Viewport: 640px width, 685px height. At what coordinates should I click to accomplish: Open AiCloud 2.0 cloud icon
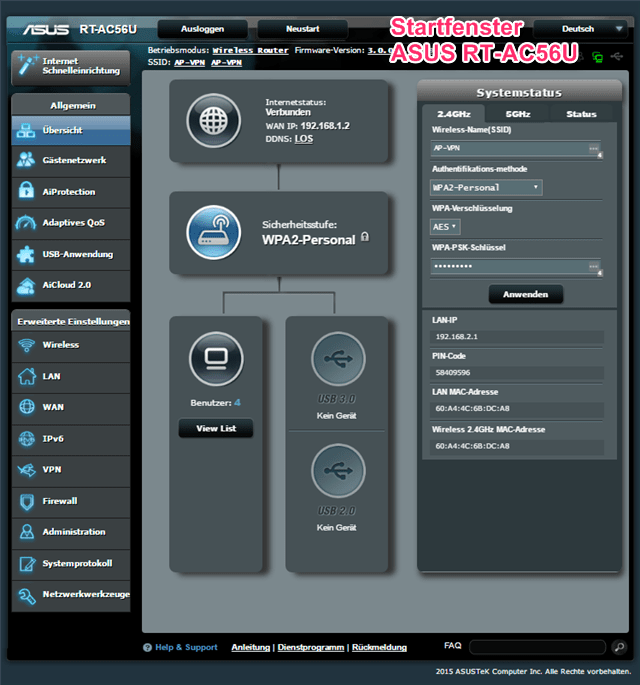[x=26, y=285]
